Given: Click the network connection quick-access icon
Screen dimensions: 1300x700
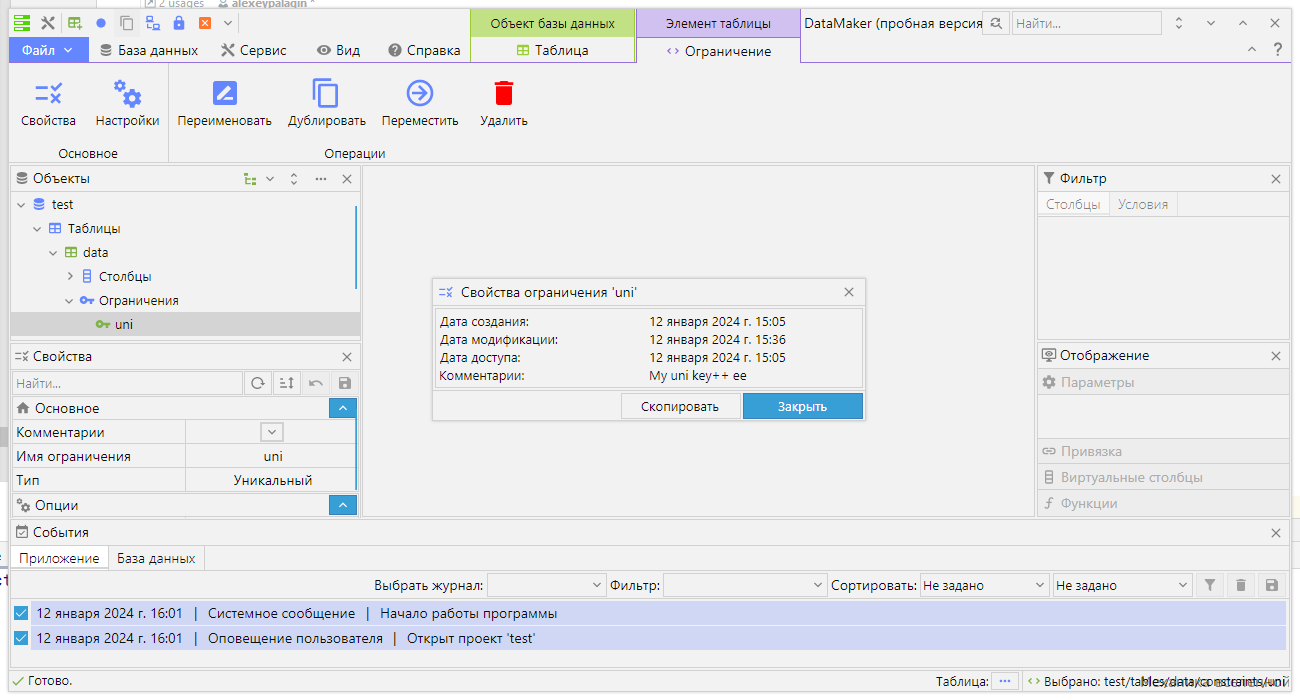Looking at the screenshot, I should pyautogui.click(x=153, y=23).
